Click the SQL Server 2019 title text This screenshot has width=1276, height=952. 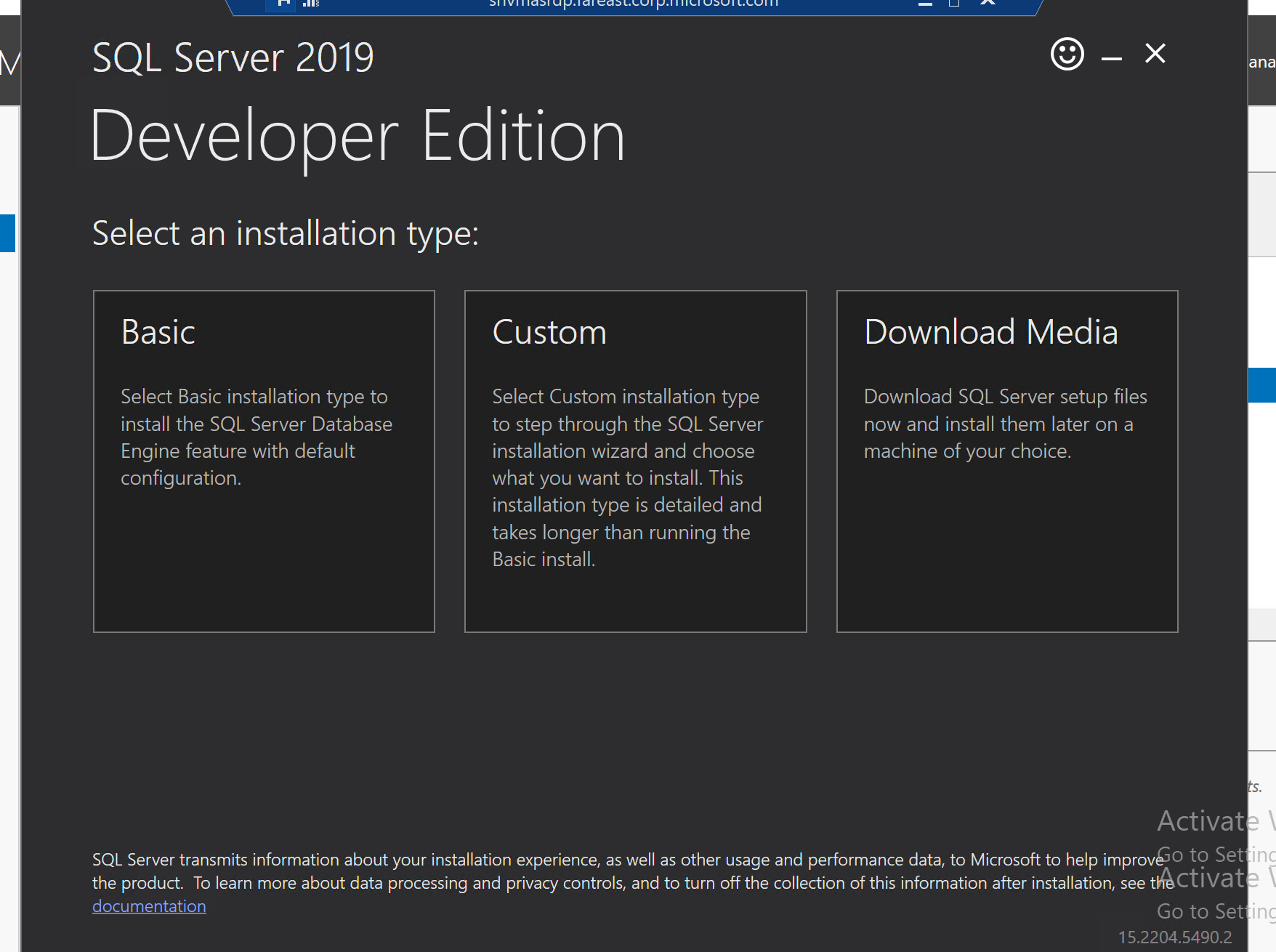pyautogui.click(x=233, y=58)
